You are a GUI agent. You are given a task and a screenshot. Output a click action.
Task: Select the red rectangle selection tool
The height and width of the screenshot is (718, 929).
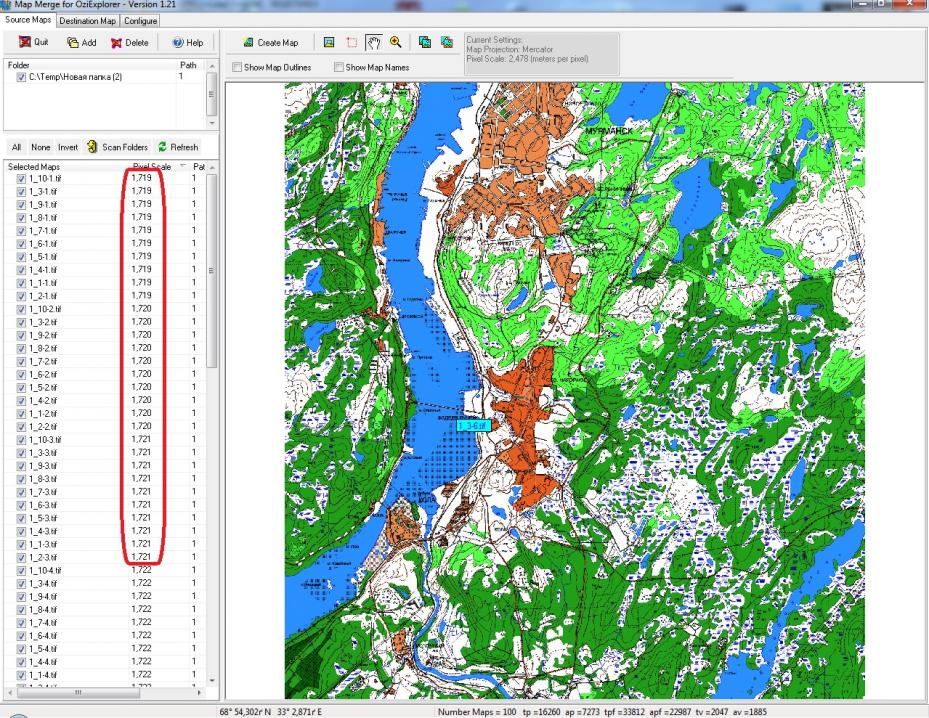pyautogui.click(x=350, y=43)
